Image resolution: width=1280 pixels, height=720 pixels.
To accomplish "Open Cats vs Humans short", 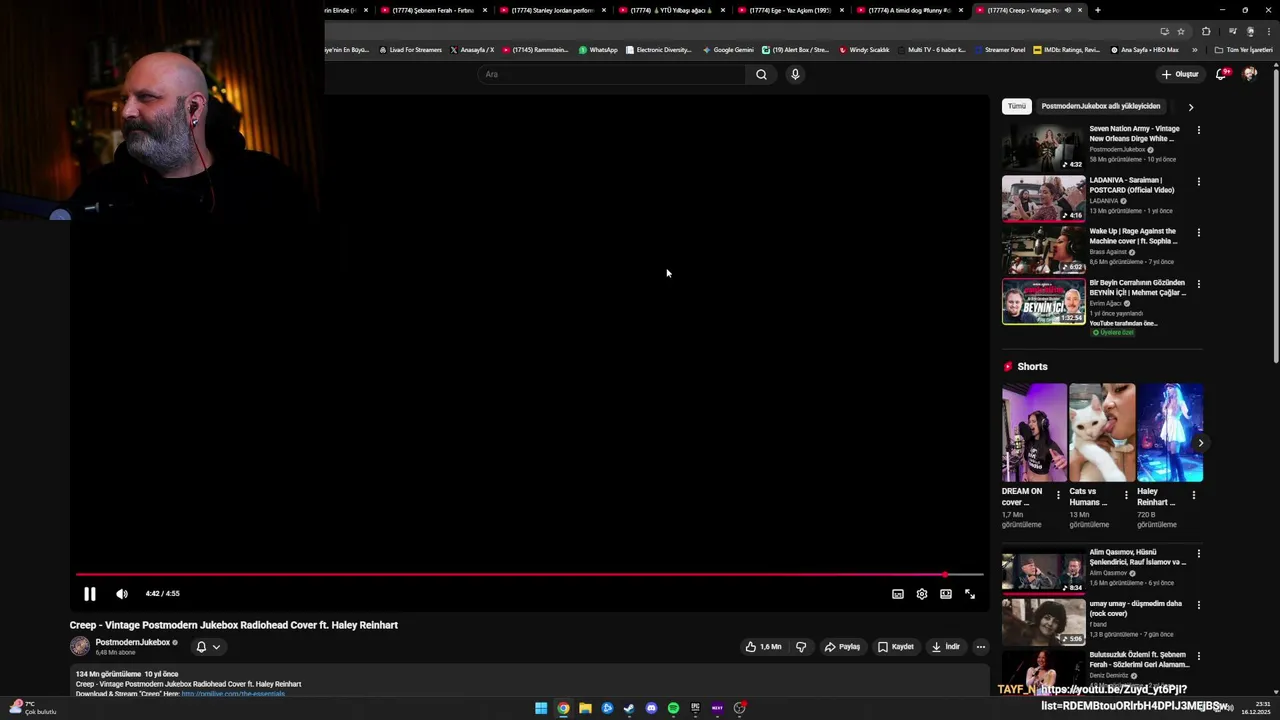I will click(1102, 433).
